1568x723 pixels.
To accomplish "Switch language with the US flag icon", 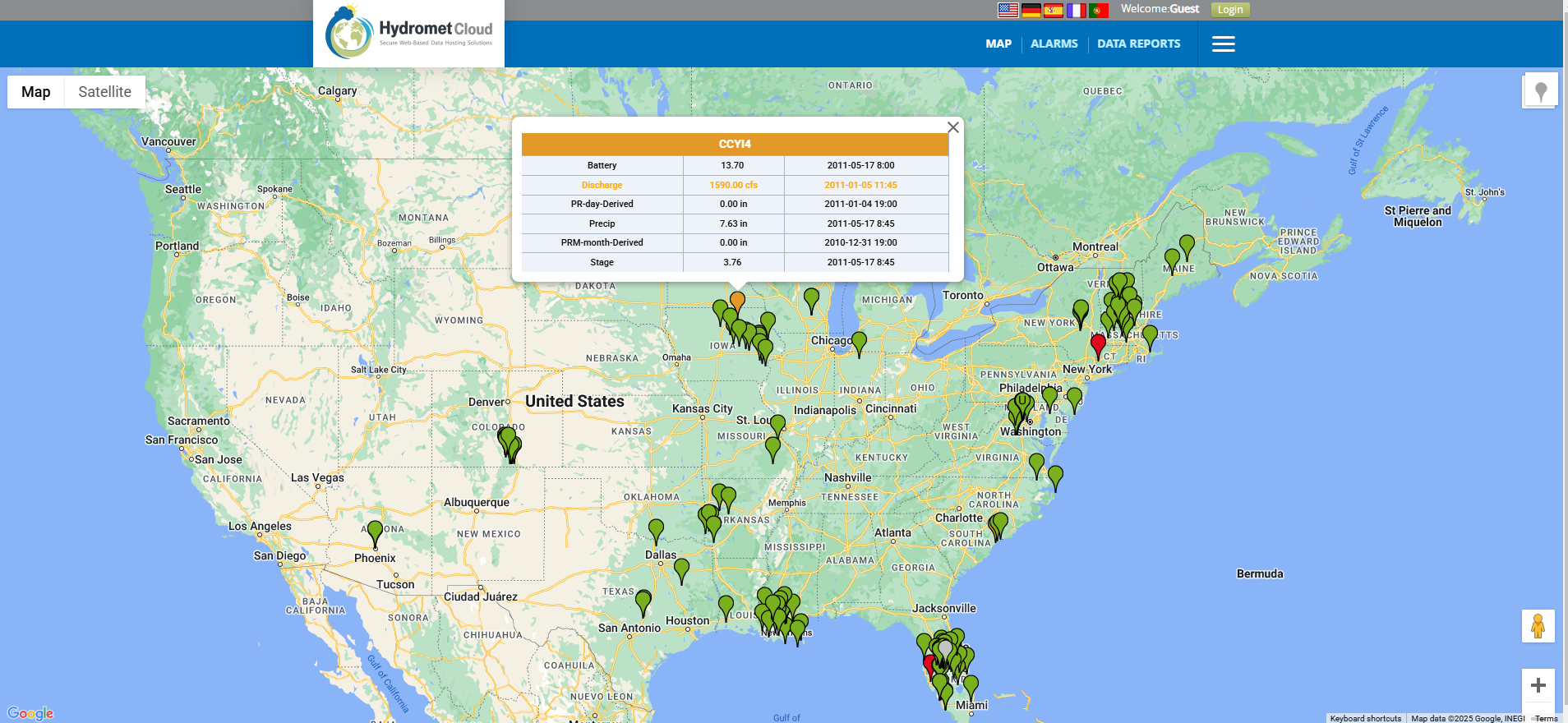I will (1008, 10).
